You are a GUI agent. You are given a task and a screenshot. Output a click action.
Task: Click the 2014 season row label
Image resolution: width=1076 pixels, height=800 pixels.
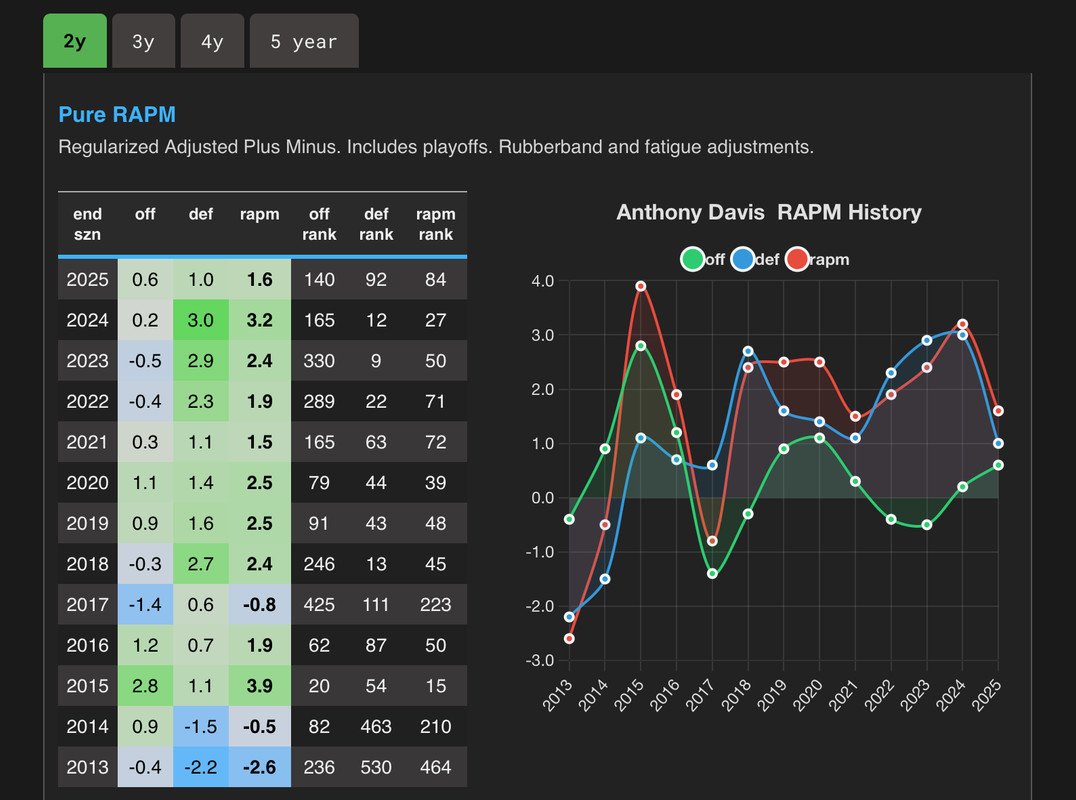[x=87, y=726]
